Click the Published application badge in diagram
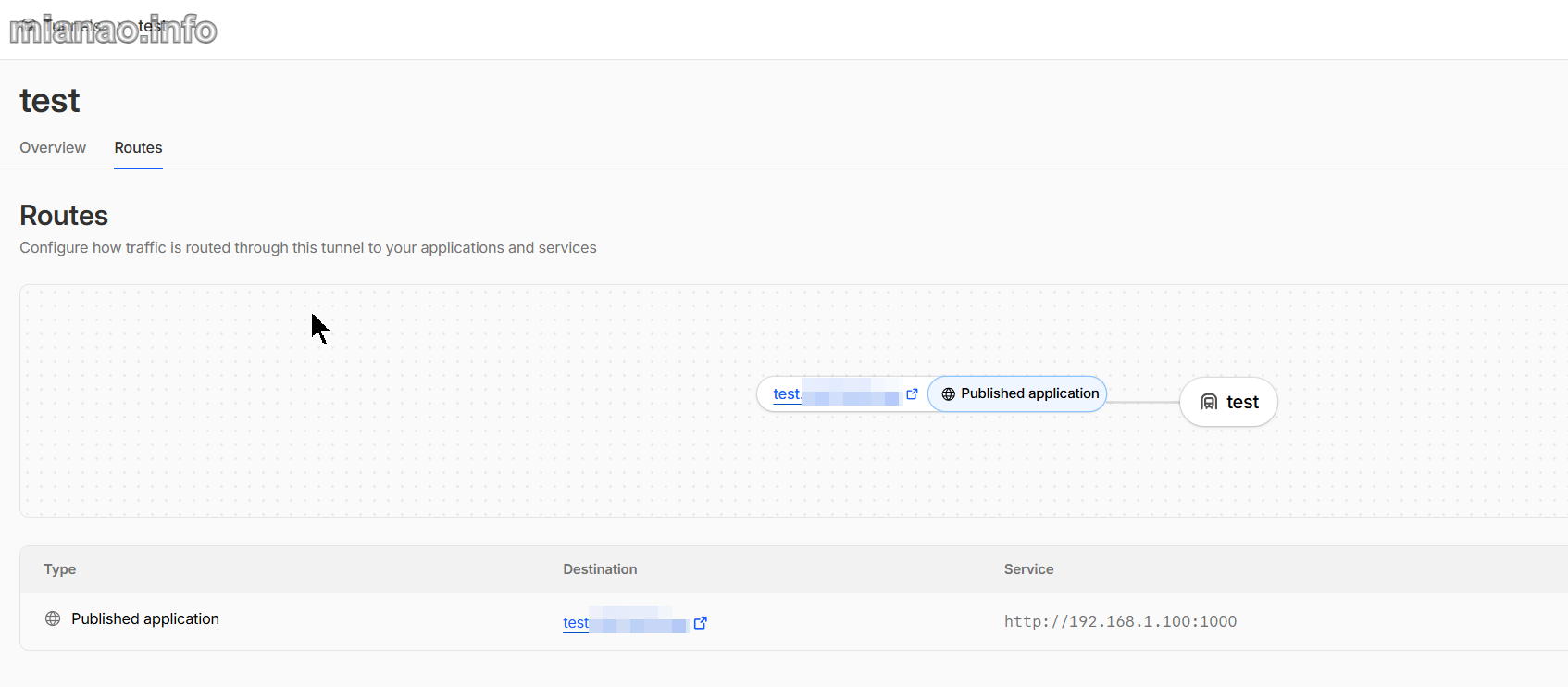Screen dimensions: 1568x687 point(1017,394)
